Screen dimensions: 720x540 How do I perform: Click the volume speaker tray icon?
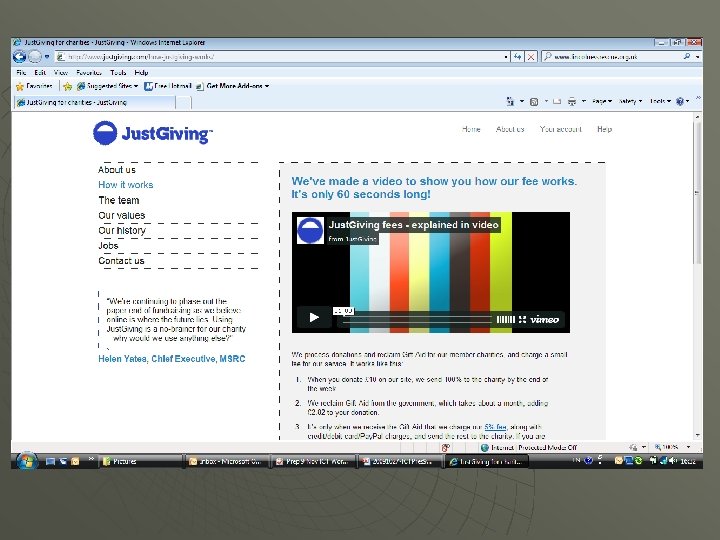pyautogui.click(x=672, y=461)
